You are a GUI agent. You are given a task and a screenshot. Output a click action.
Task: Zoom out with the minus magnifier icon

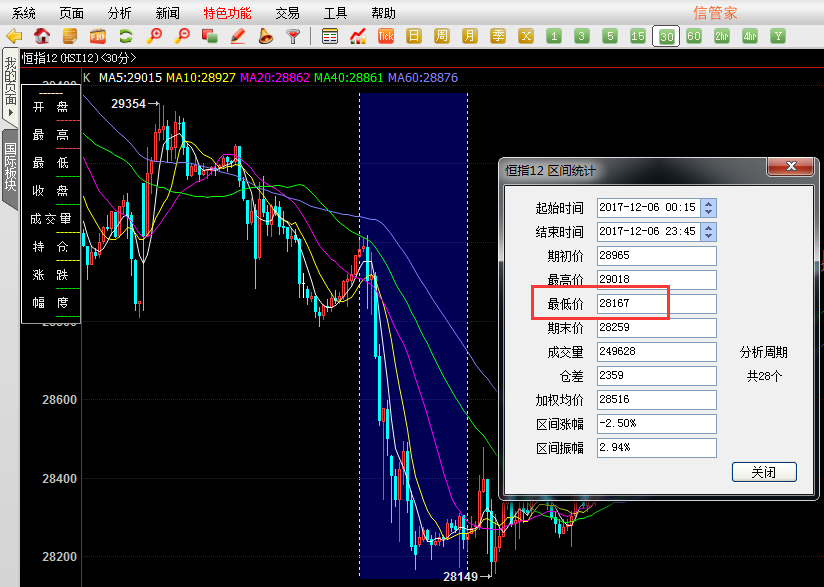point(182,36)
